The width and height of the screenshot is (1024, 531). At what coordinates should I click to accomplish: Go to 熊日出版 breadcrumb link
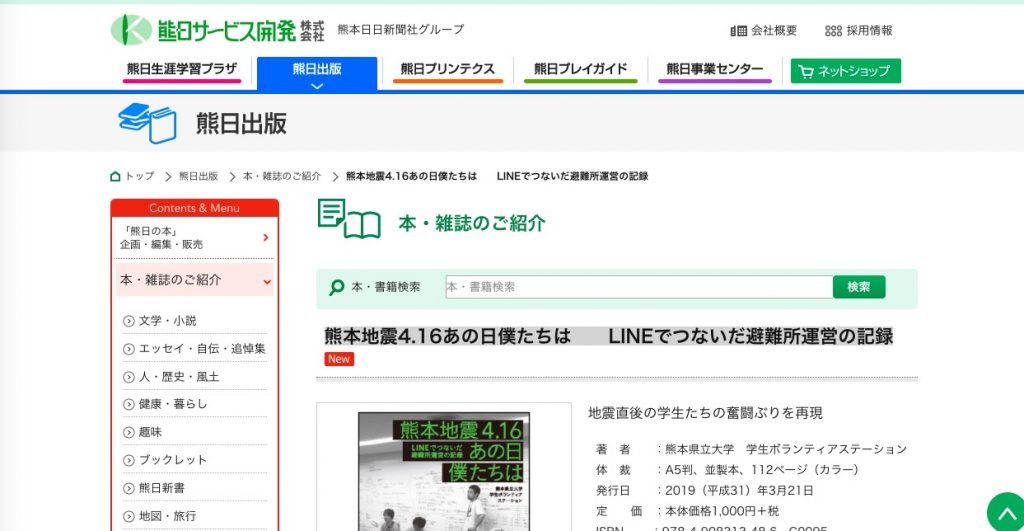click(199, 176)
